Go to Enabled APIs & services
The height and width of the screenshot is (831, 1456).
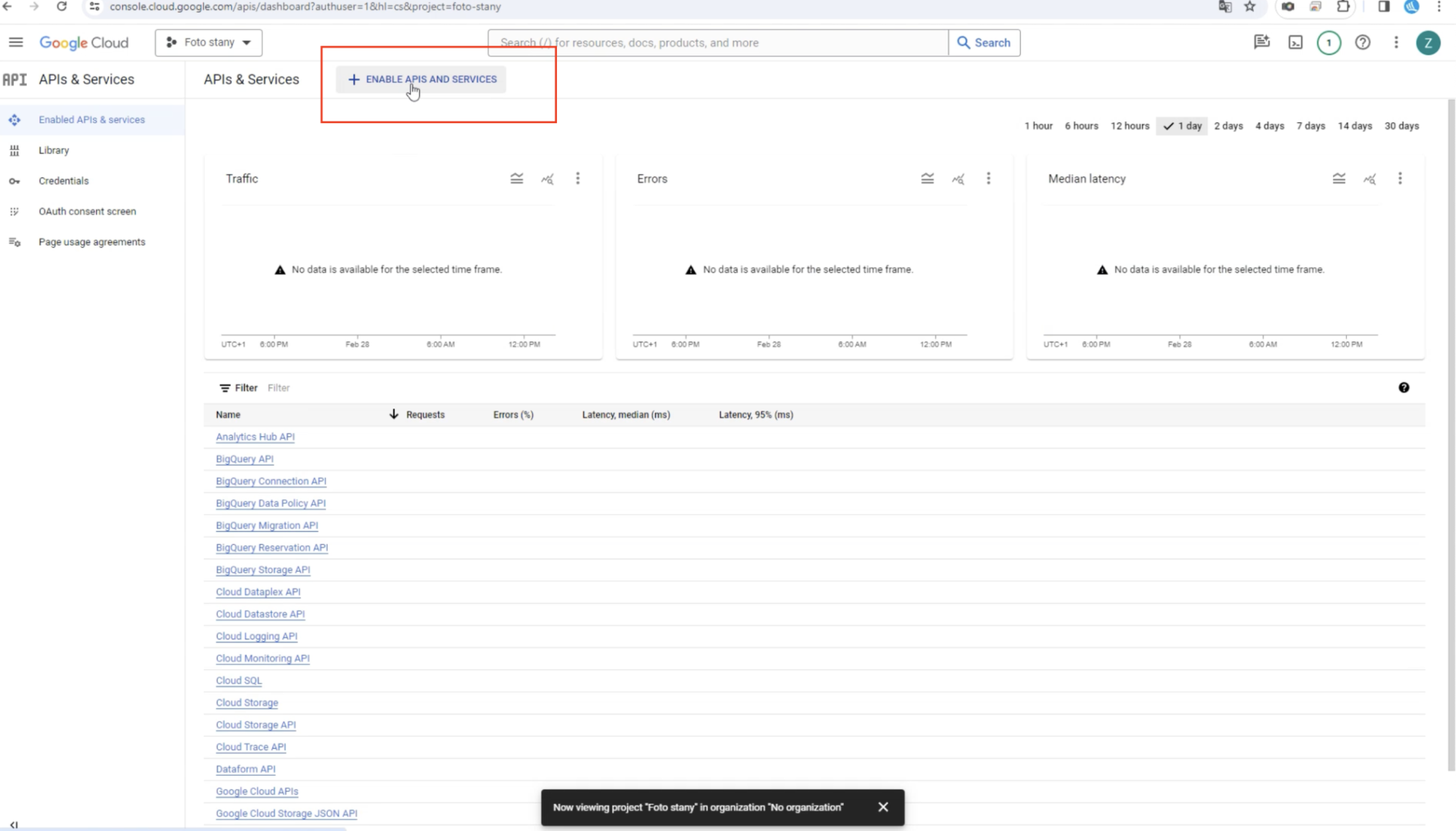[92, 119]
